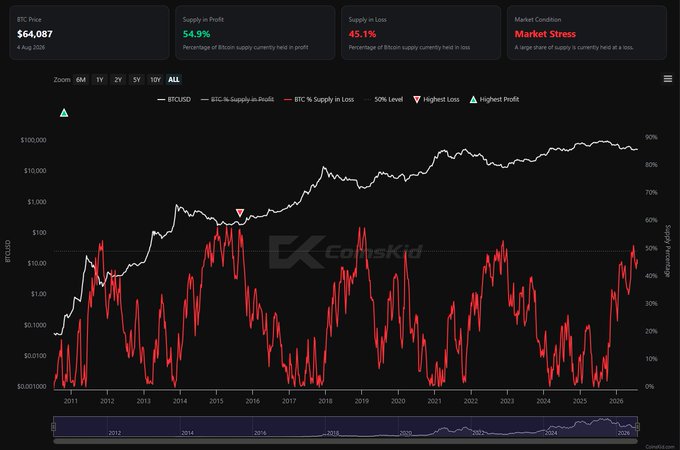Set zoom range to 2Y
680x450 pixels.
[118, 80]
